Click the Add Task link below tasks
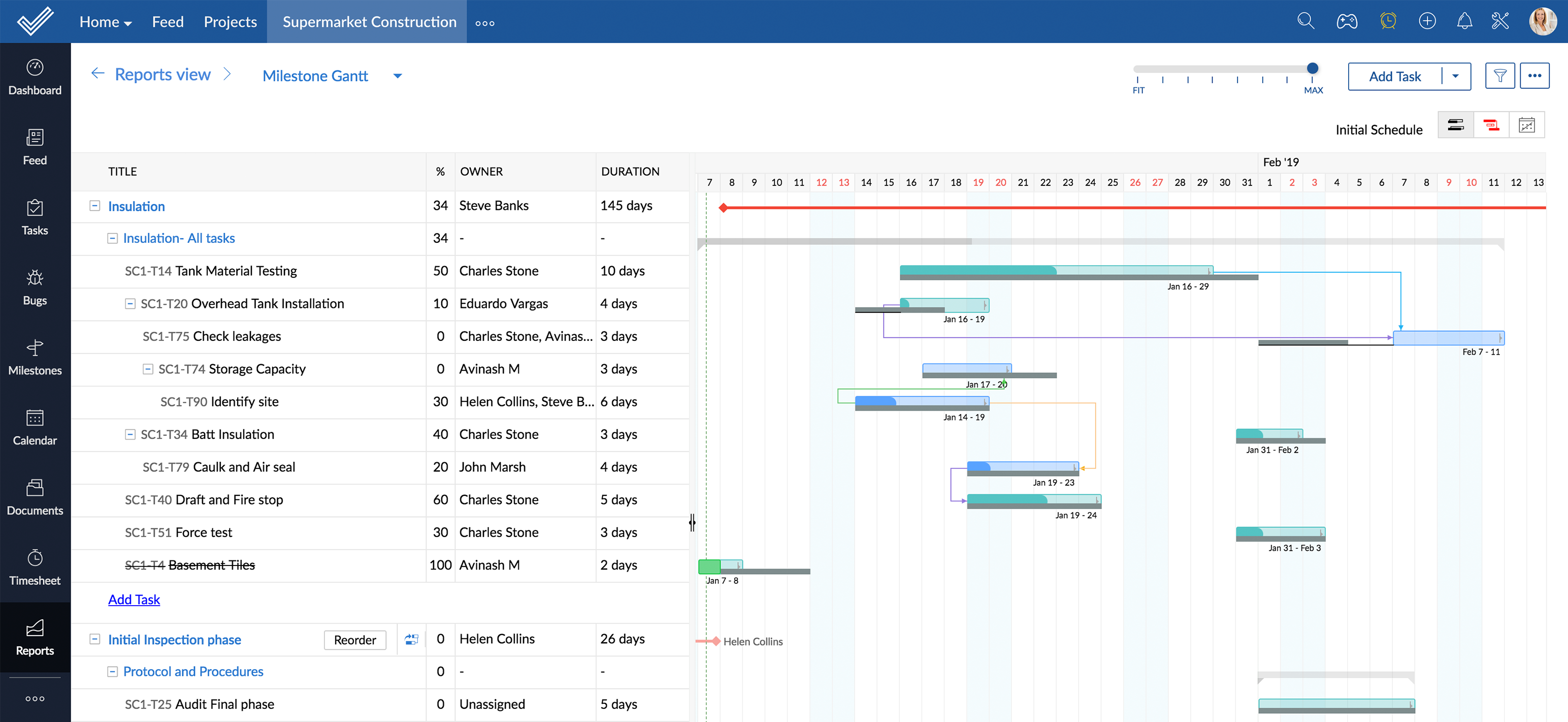The width and height of the screenshot is (1568, 722). click(134, 600)
